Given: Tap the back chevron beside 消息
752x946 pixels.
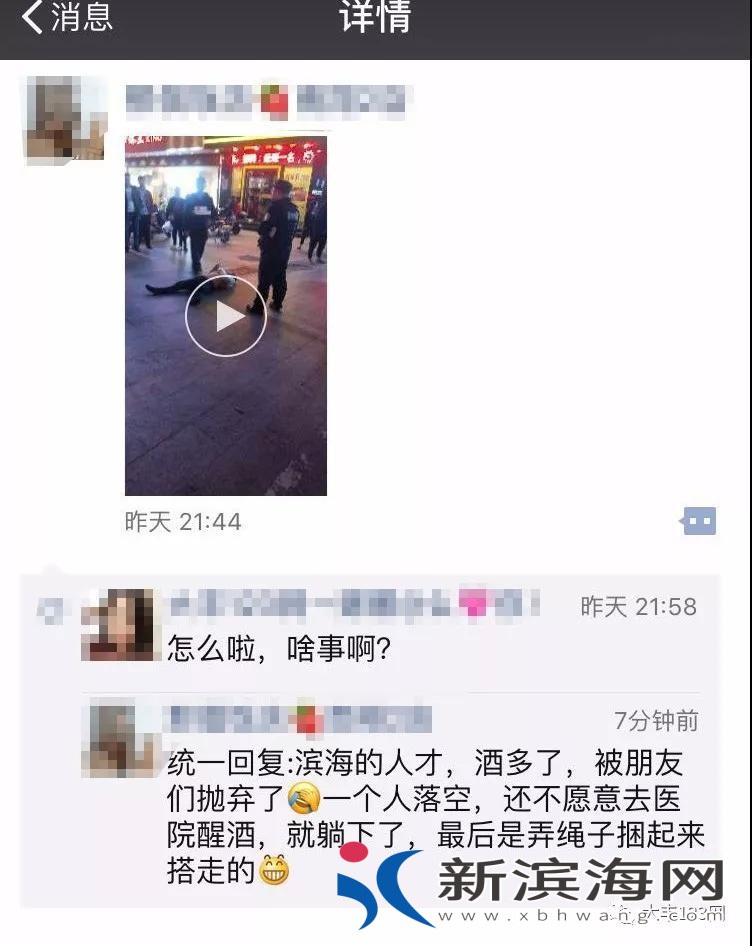Looking at the screenshot, I should (x=32, y=16).
